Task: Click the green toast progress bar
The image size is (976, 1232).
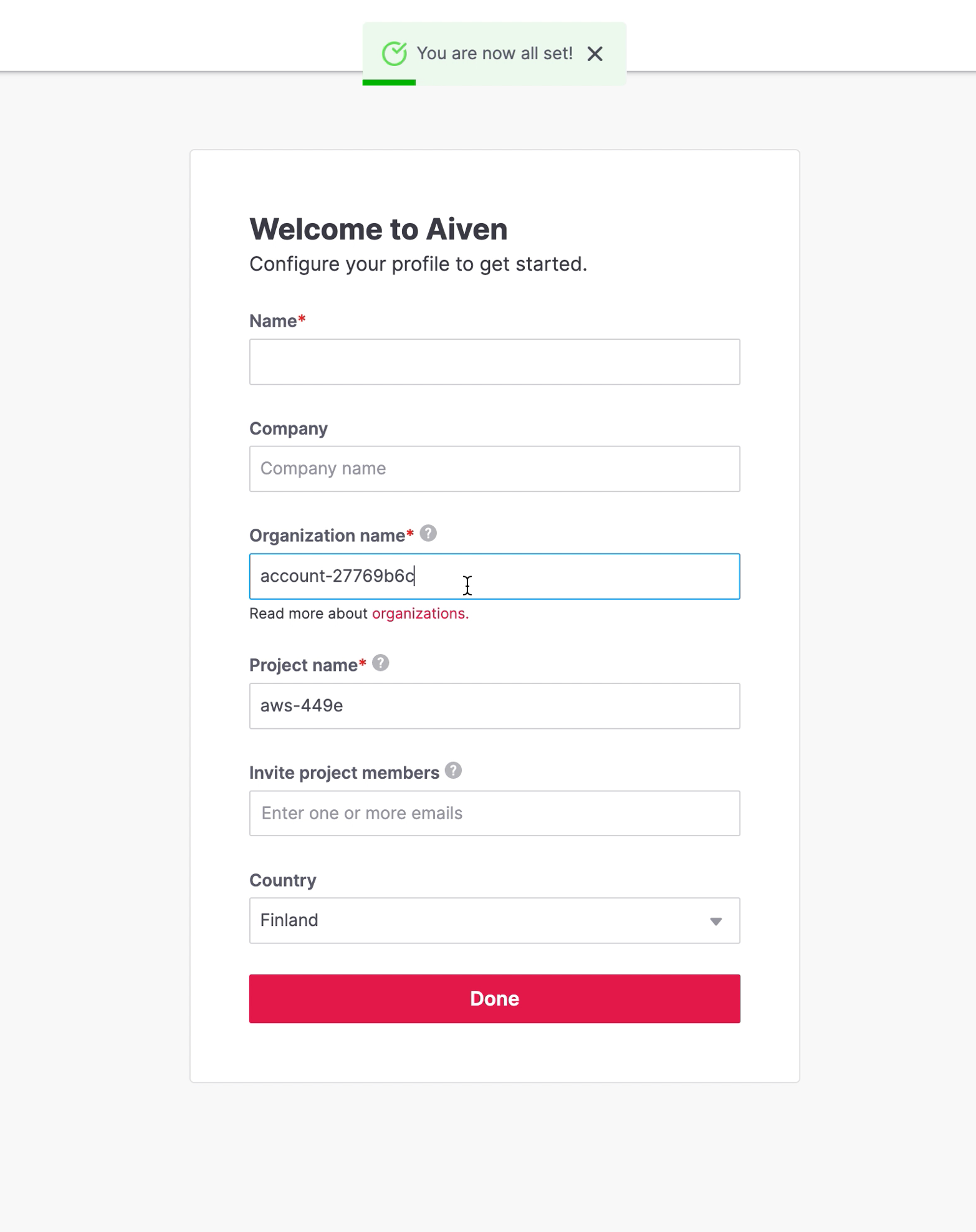Action: tap(389, 80)
